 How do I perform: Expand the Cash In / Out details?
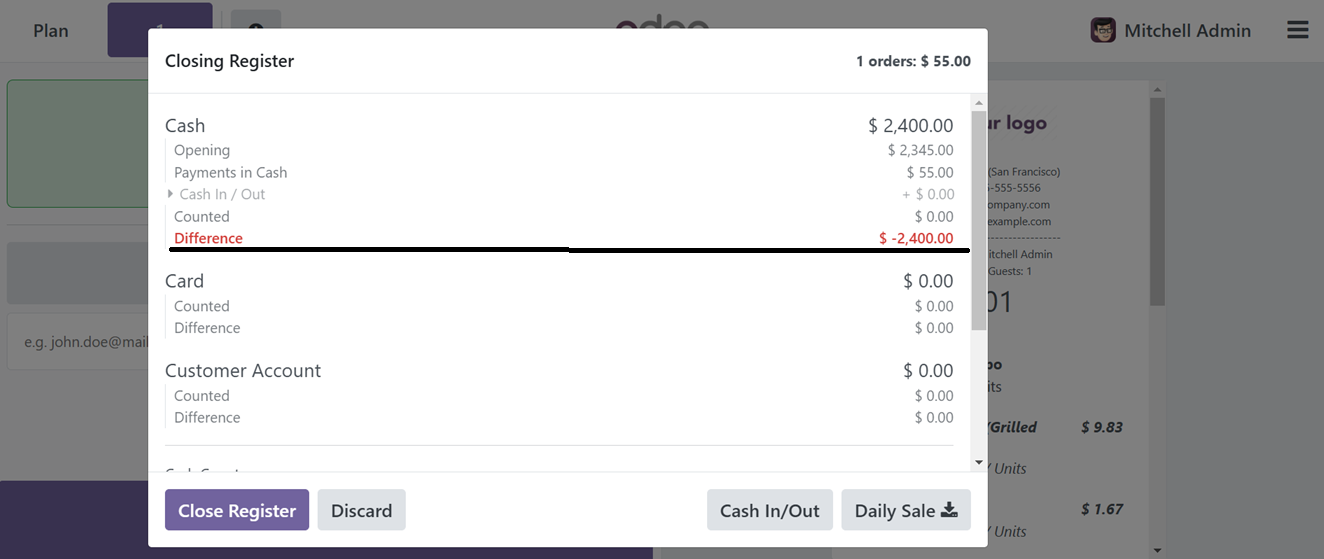(171, 194)
